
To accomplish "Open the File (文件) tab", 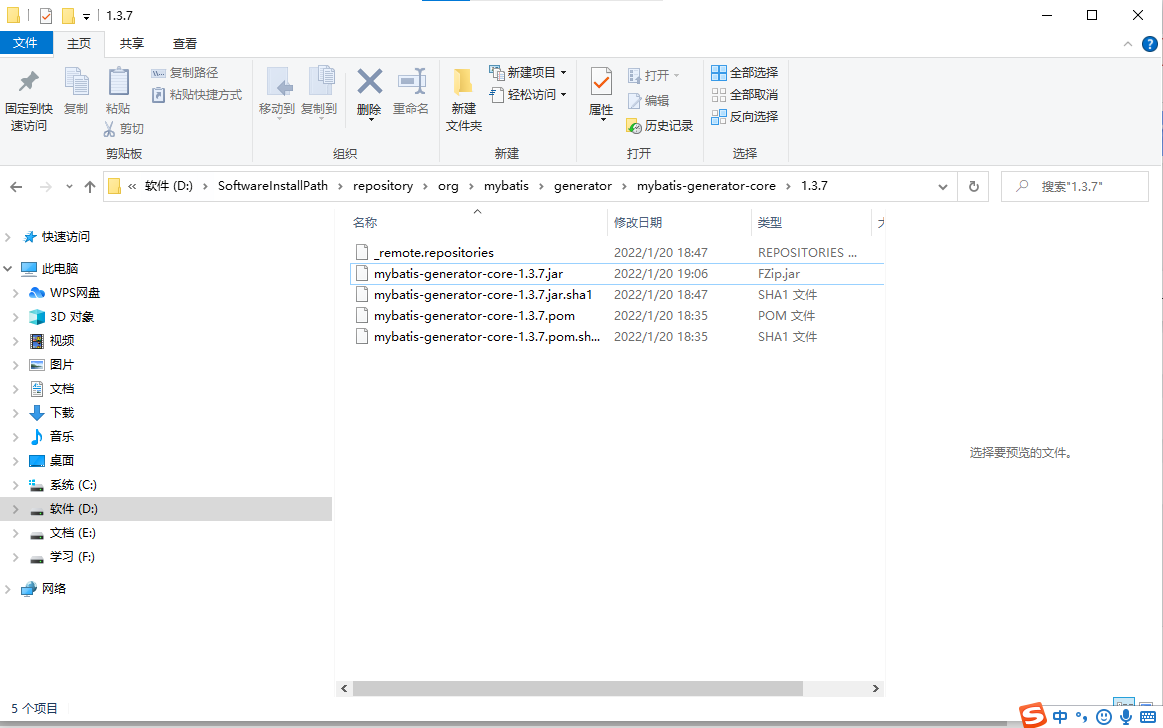I will [25, 43].
